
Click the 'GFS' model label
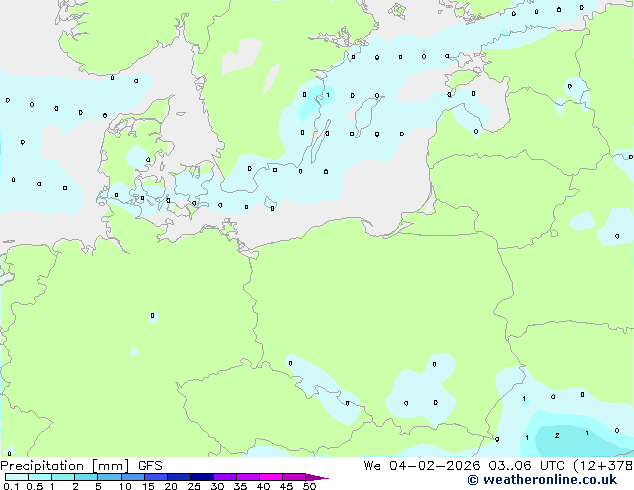pos(150,466)
